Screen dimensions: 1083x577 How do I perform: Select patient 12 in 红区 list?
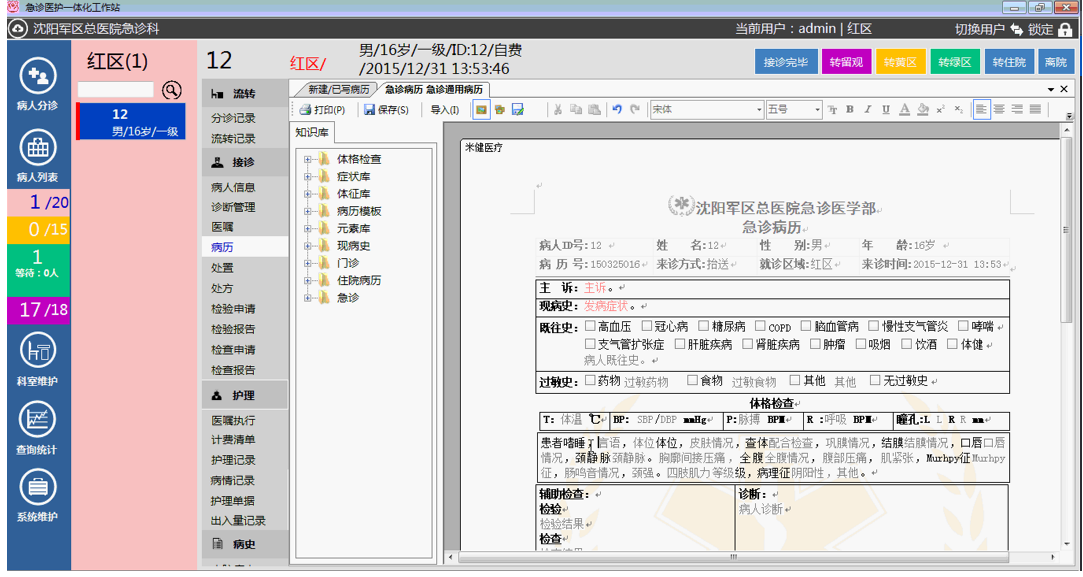[x=131, y=121]
